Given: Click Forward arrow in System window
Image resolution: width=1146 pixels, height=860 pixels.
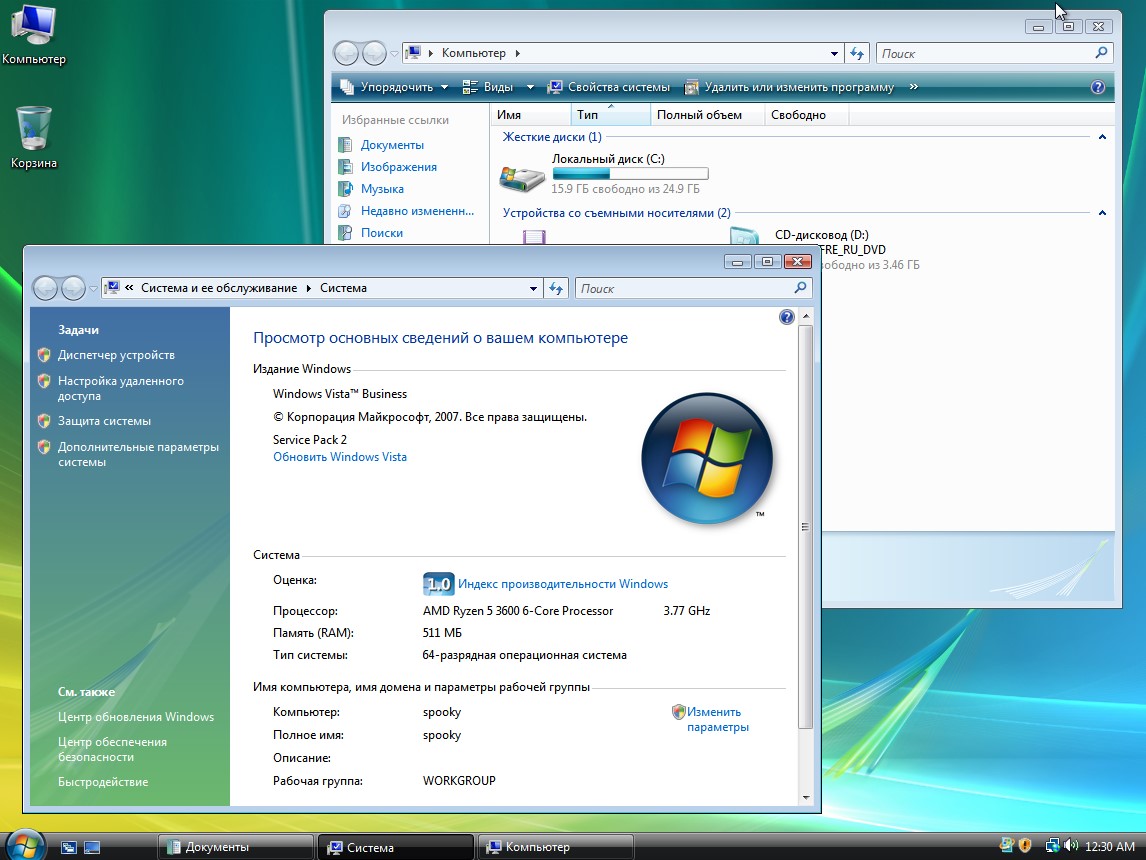Looking at the screenshot, I should coord(73,289).
